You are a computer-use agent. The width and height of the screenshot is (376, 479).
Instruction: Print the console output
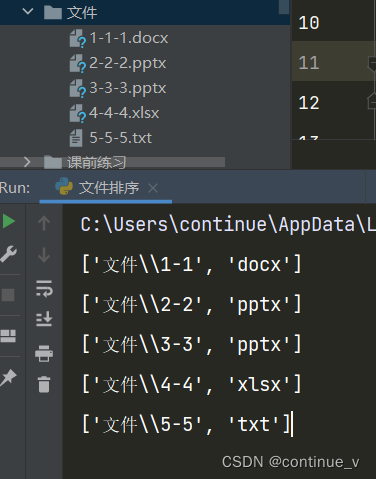[x=44, y=353]
